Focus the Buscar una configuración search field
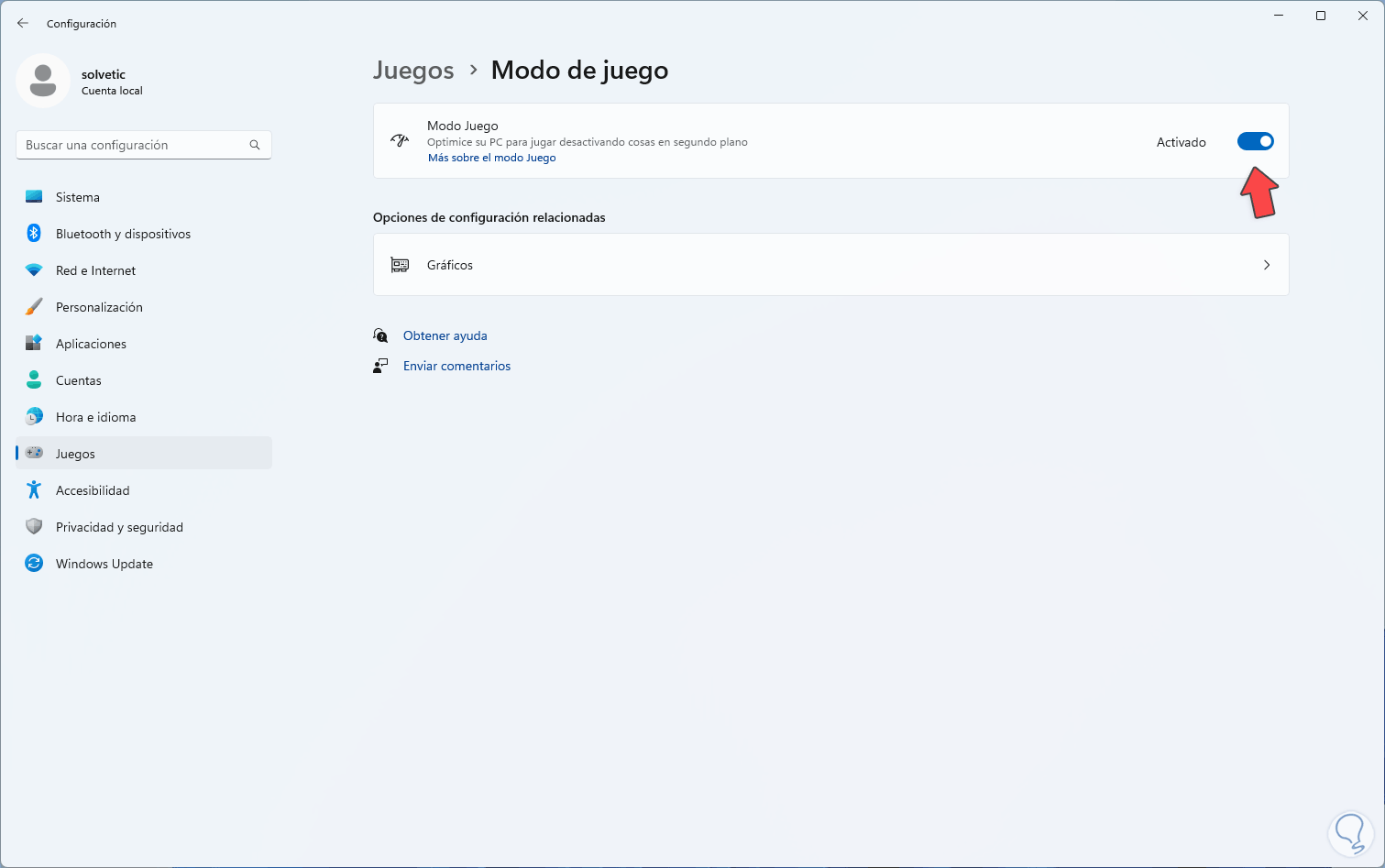 pyautogui.click(x=133, y=145)
